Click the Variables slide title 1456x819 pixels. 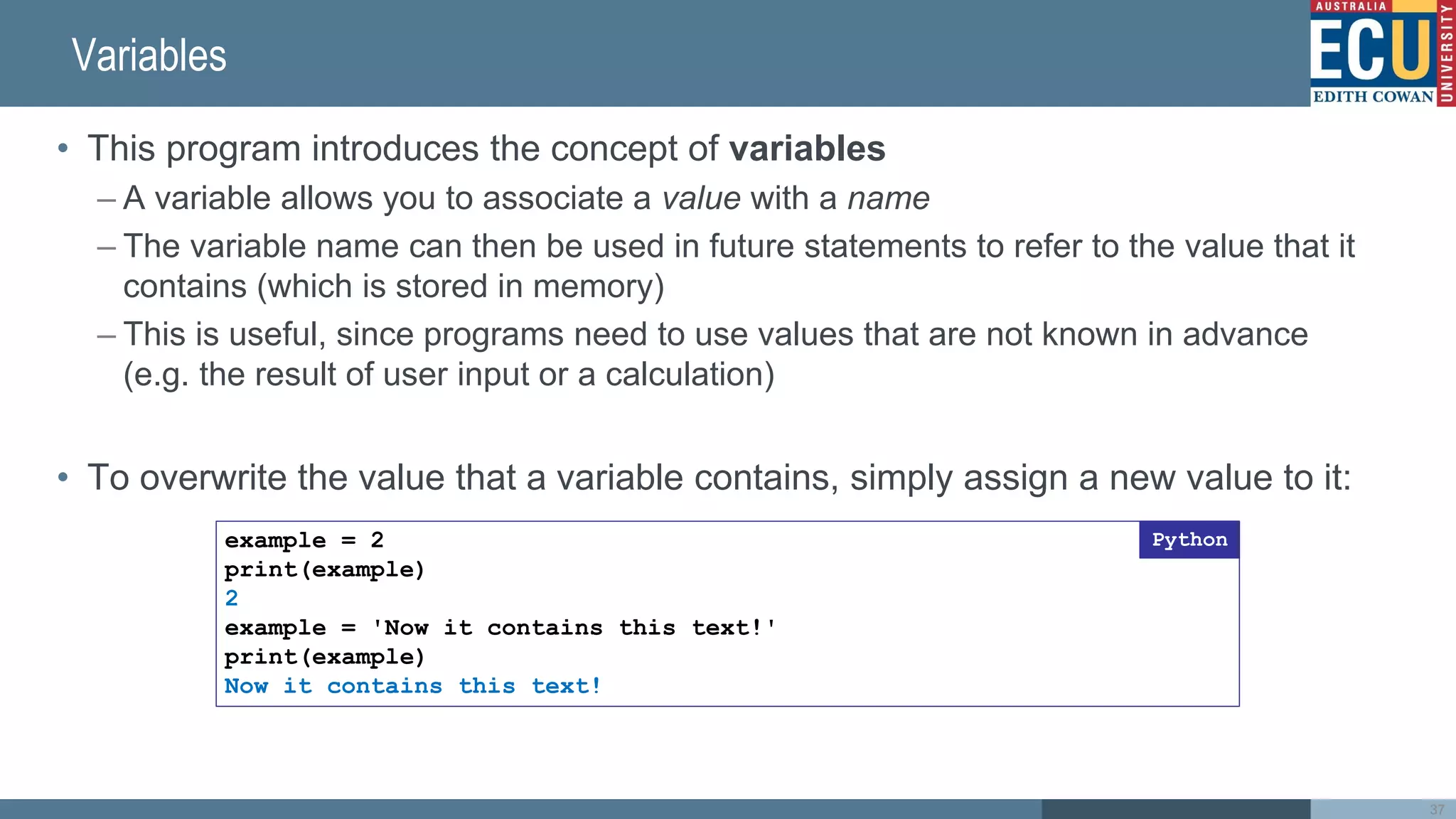click(149, 55)
